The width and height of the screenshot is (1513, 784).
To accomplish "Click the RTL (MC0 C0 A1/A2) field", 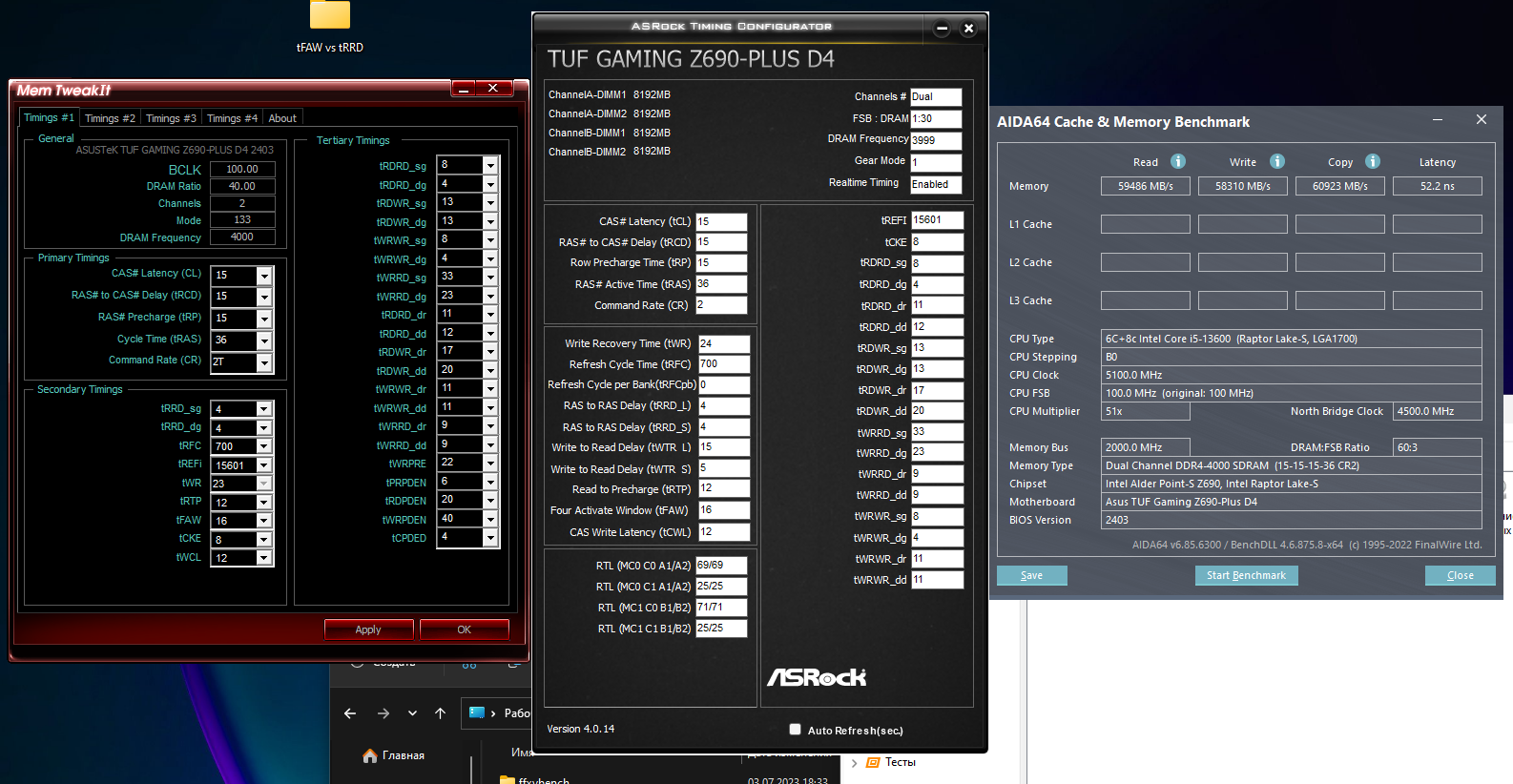I will coord(721,566).
